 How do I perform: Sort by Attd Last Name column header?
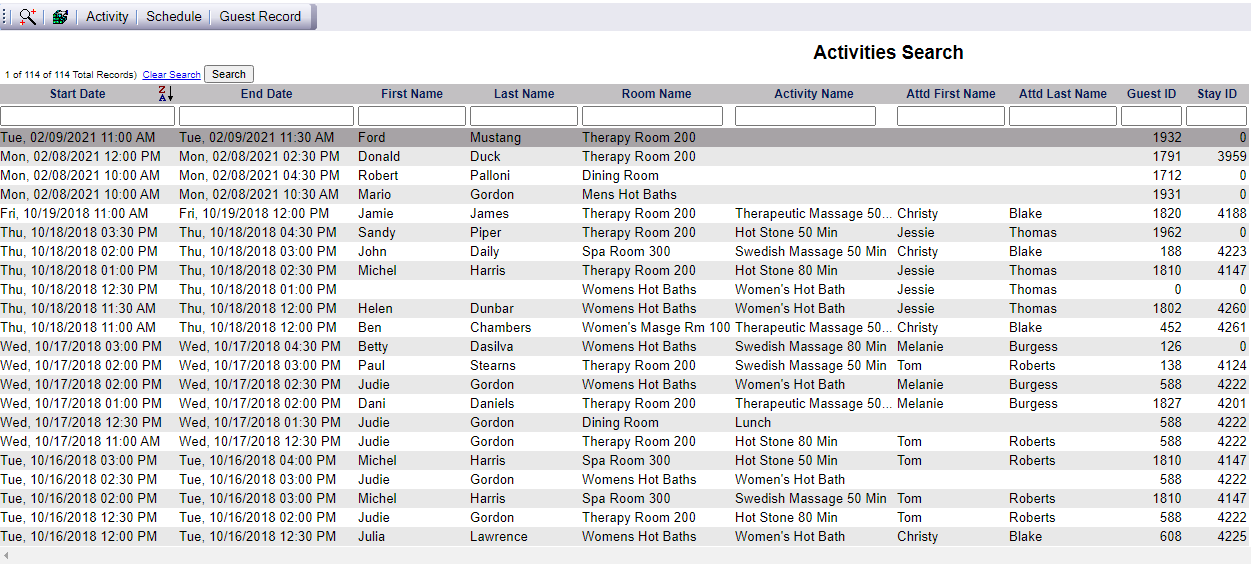pyautogui.click(x=1063, y=93)
